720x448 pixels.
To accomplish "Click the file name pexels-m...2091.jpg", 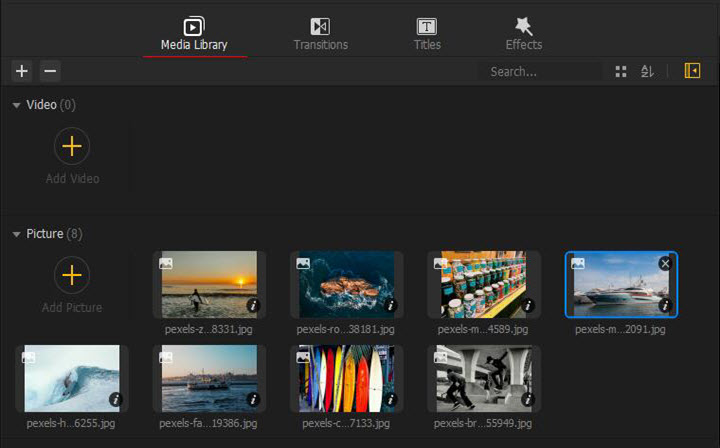I will pos(620,329).
